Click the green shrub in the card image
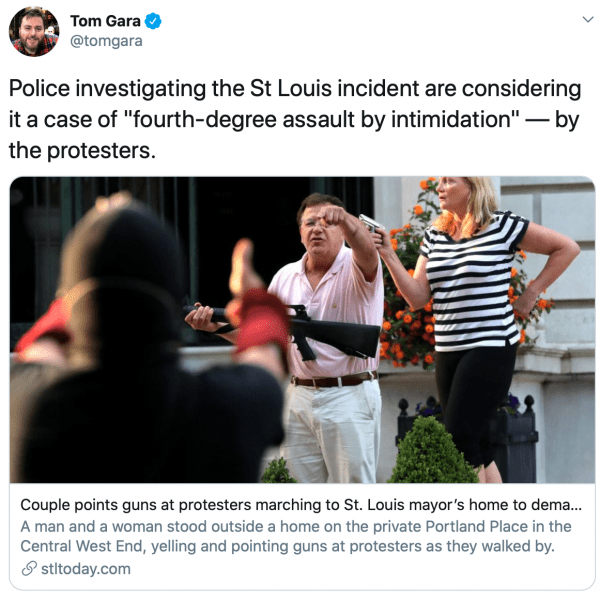The width and height of the screenshot is (600, 600). click(432, 452)
